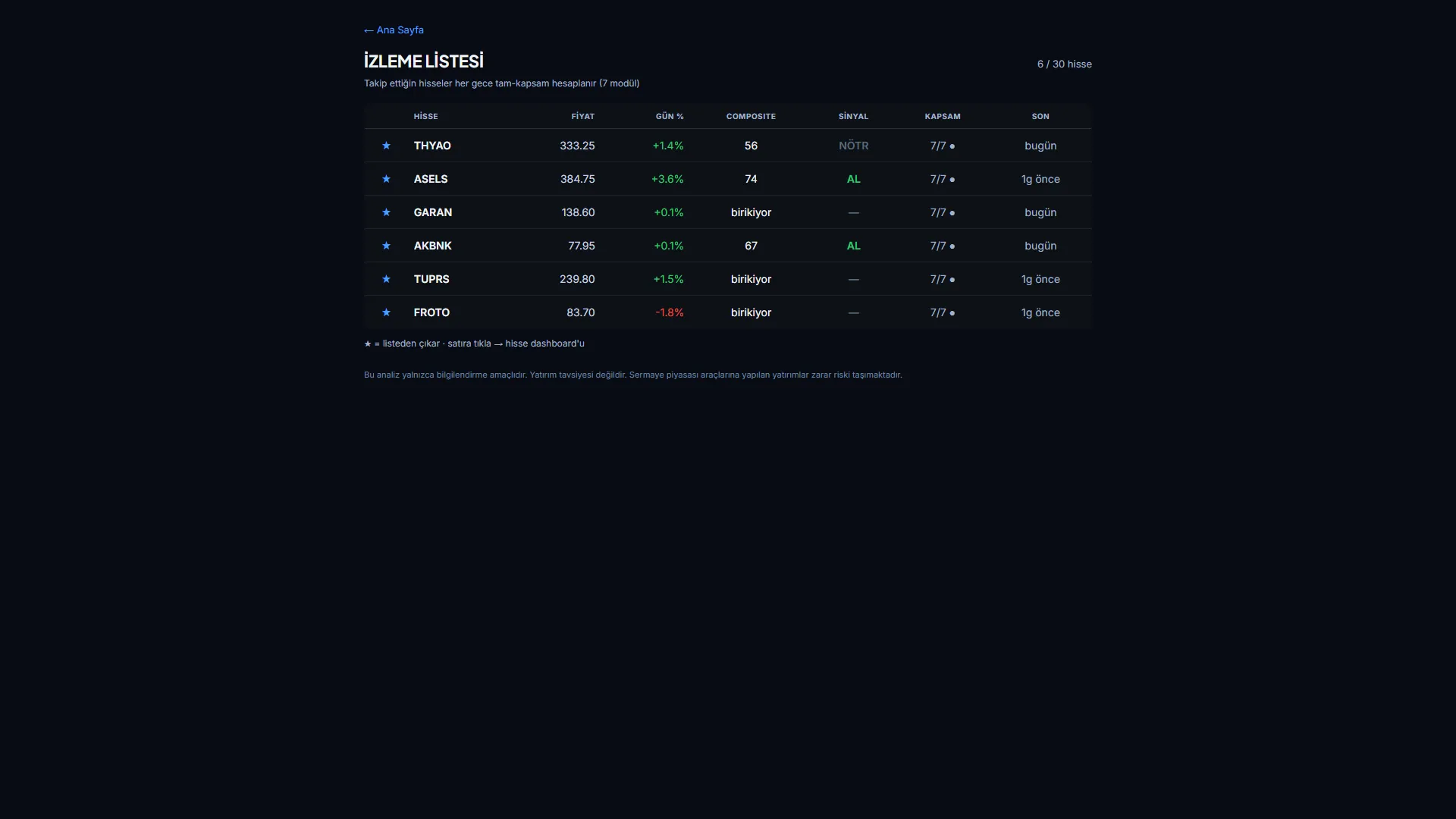
Task: Go back via the Ana Sayfa link
Action: (394, 30)
